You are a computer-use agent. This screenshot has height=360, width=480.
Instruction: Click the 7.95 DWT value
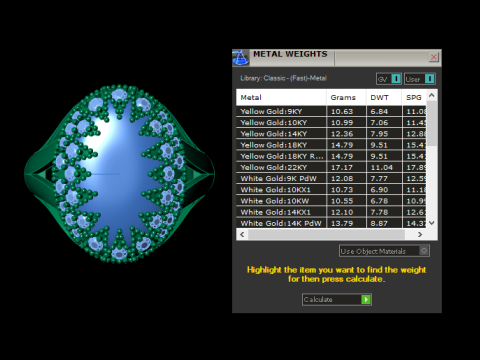pyautogui.click(x=379, y=134)
